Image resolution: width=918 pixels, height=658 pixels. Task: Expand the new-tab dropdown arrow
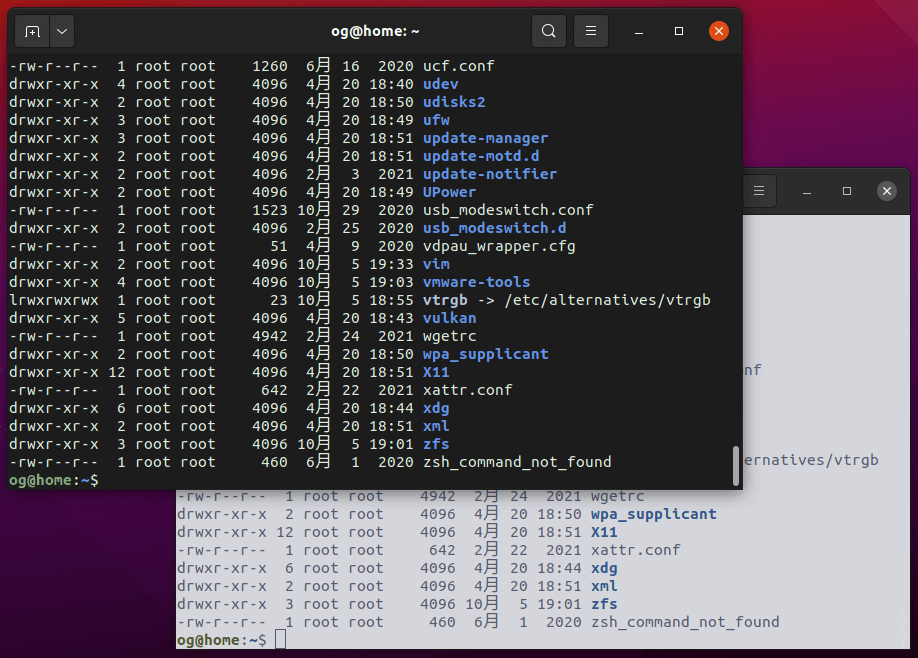click(62, 31)
